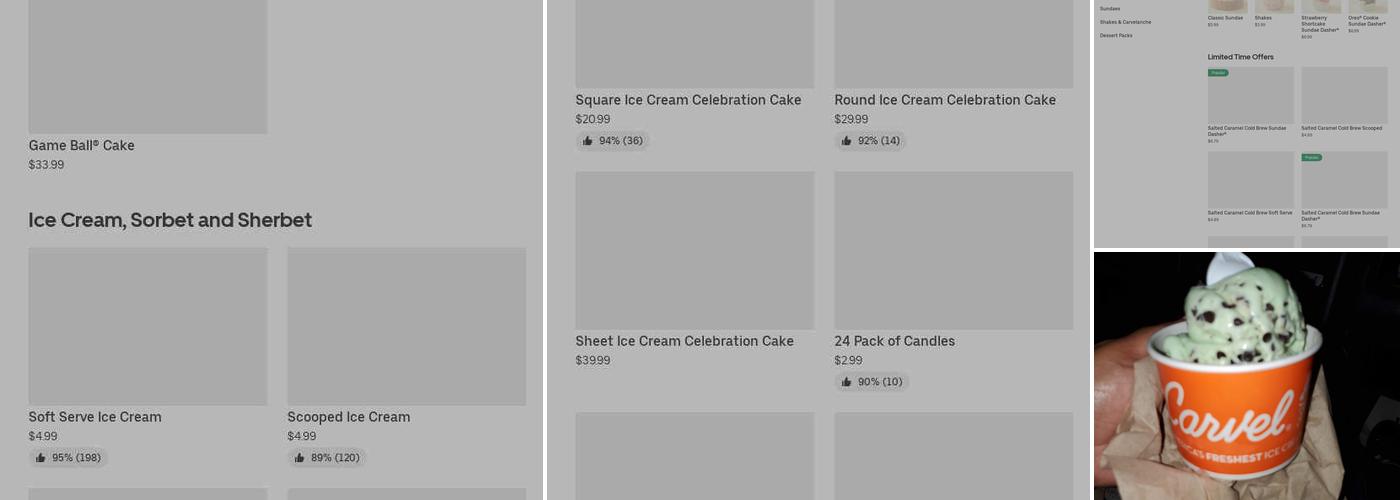Image resolution: width=1400 pixels, height=500 pixels.
Task: Open the 24 Pack of Candles image
Action: [x=953, y=250]
